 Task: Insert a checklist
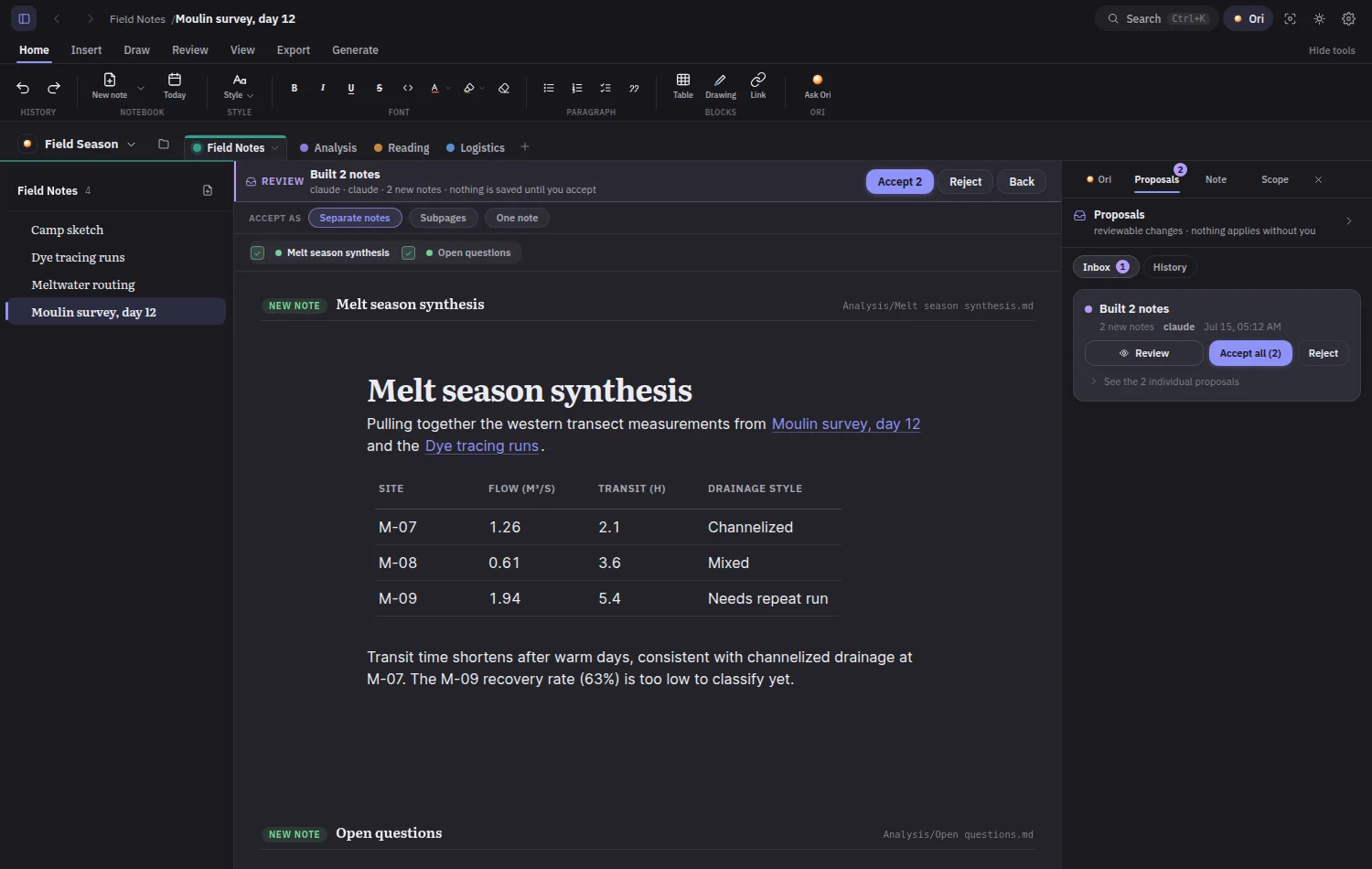pos(606,88)
